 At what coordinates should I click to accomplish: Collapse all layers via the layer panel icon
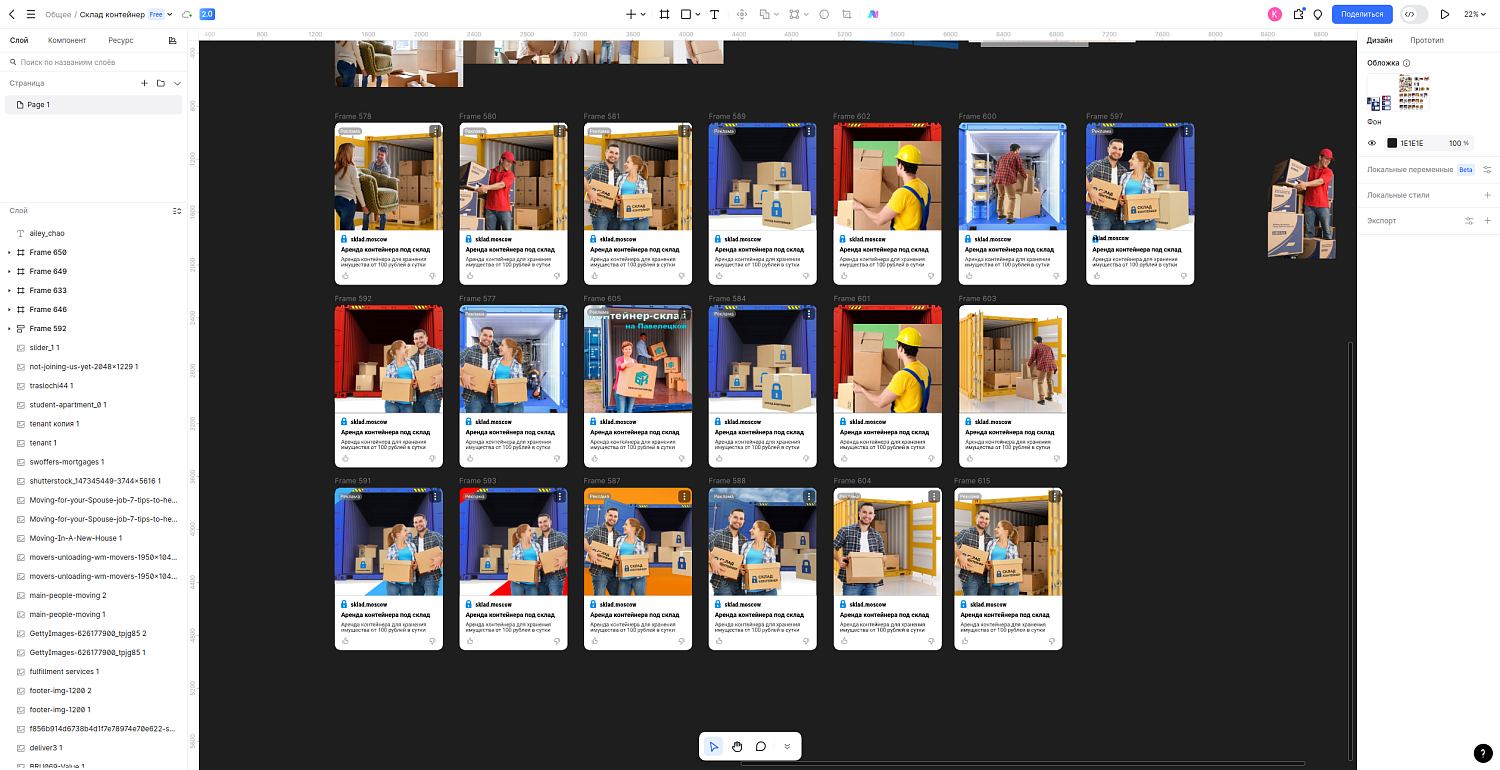[x=177, y=211]
